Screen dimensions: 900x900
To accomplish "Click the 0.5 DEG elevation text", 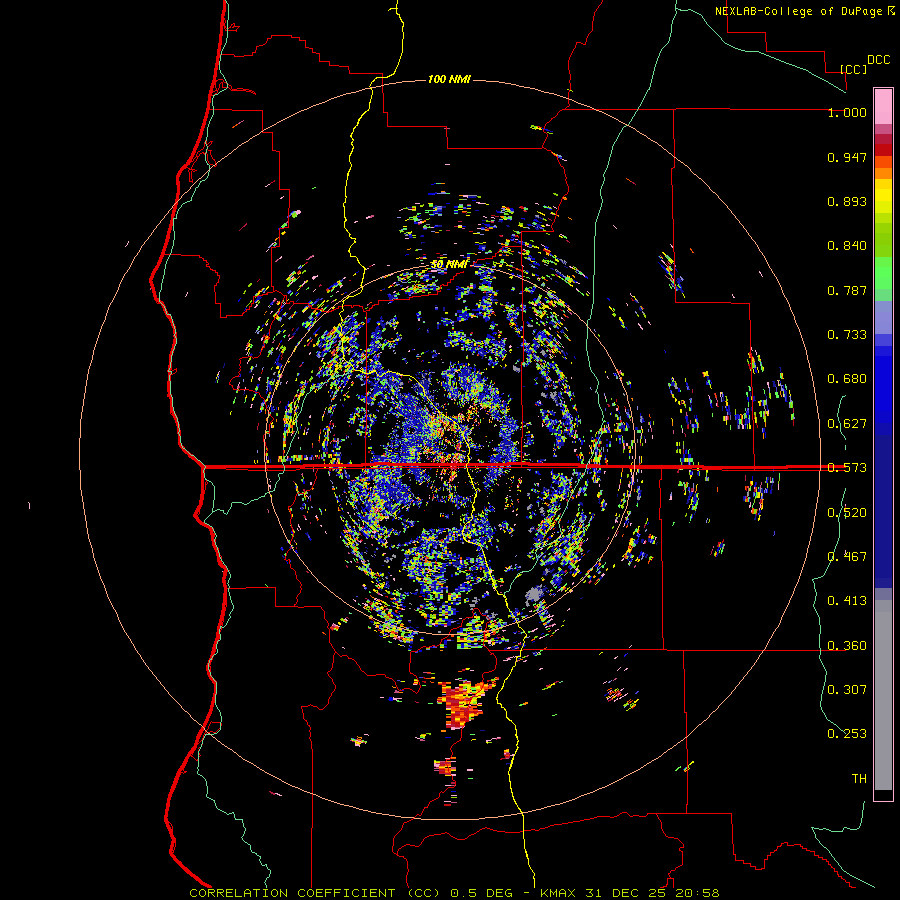I will click(482, 893).
